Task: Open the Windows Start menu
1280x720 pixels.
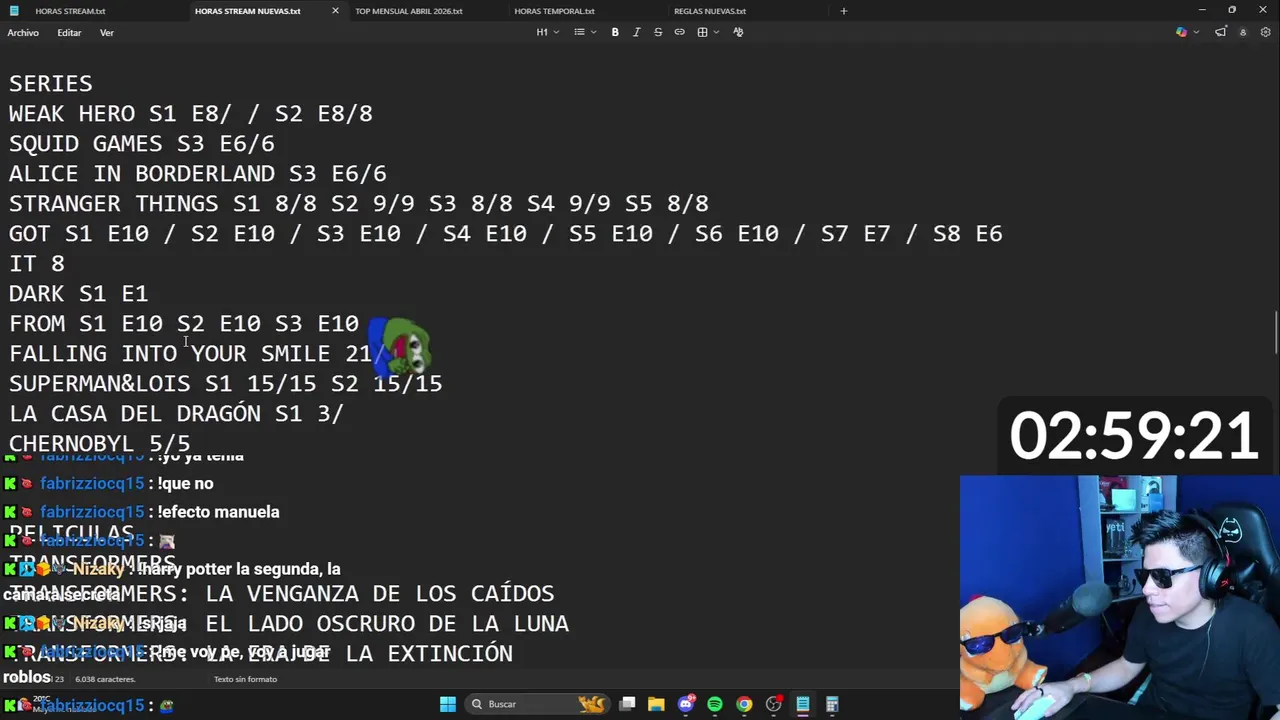Action: pyautogui.click(x=448, y=704)
